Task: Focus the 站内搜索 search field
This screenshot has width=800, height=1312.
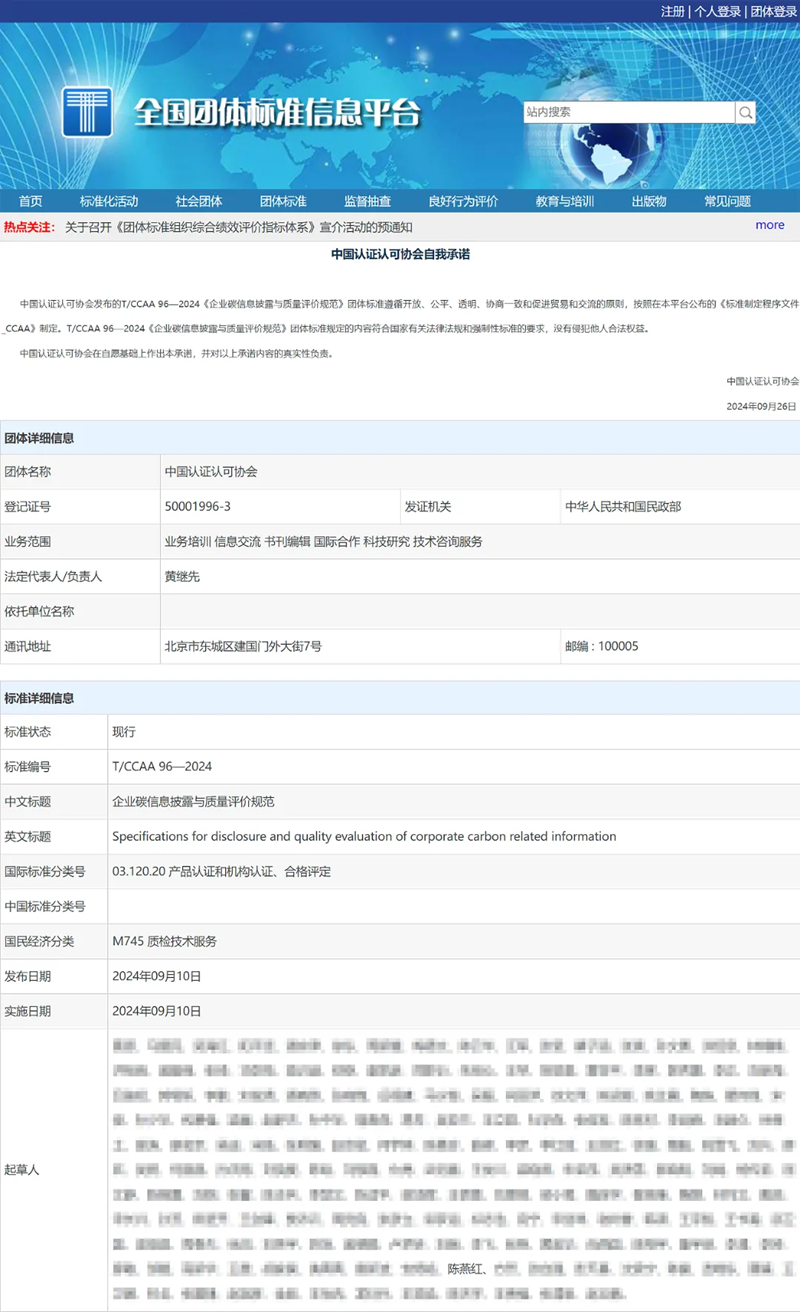Action: [x=630, y=112]
